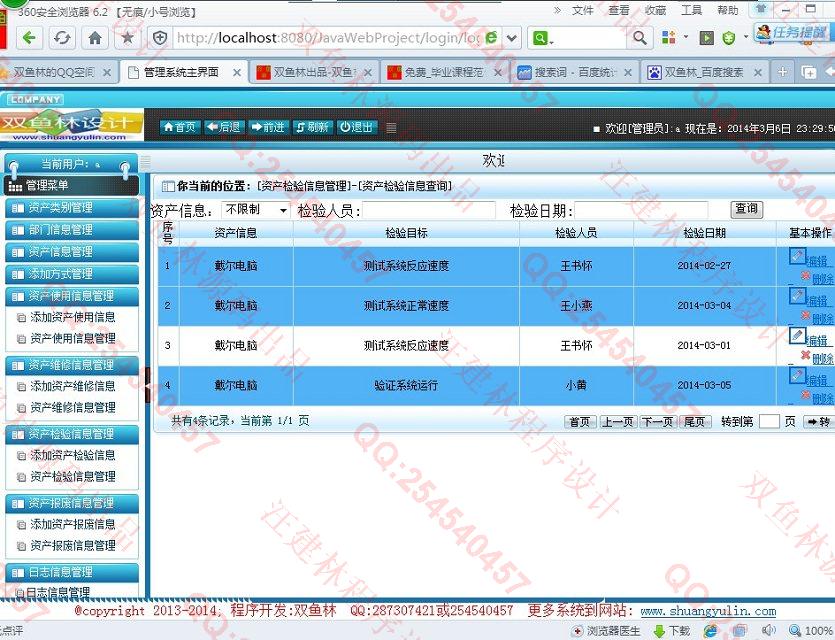Click the 退出 logout button in the top bar

[x=356, y=127]
